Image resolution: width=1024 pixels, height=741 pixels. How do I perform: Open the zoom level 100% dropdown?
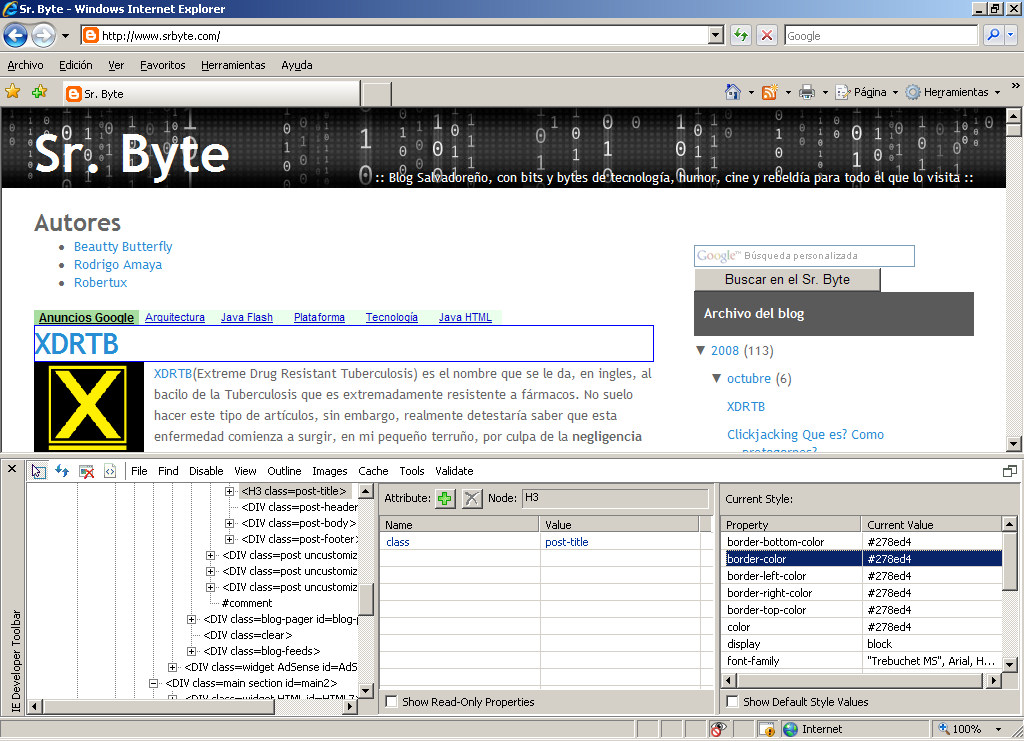click(999, 729)
